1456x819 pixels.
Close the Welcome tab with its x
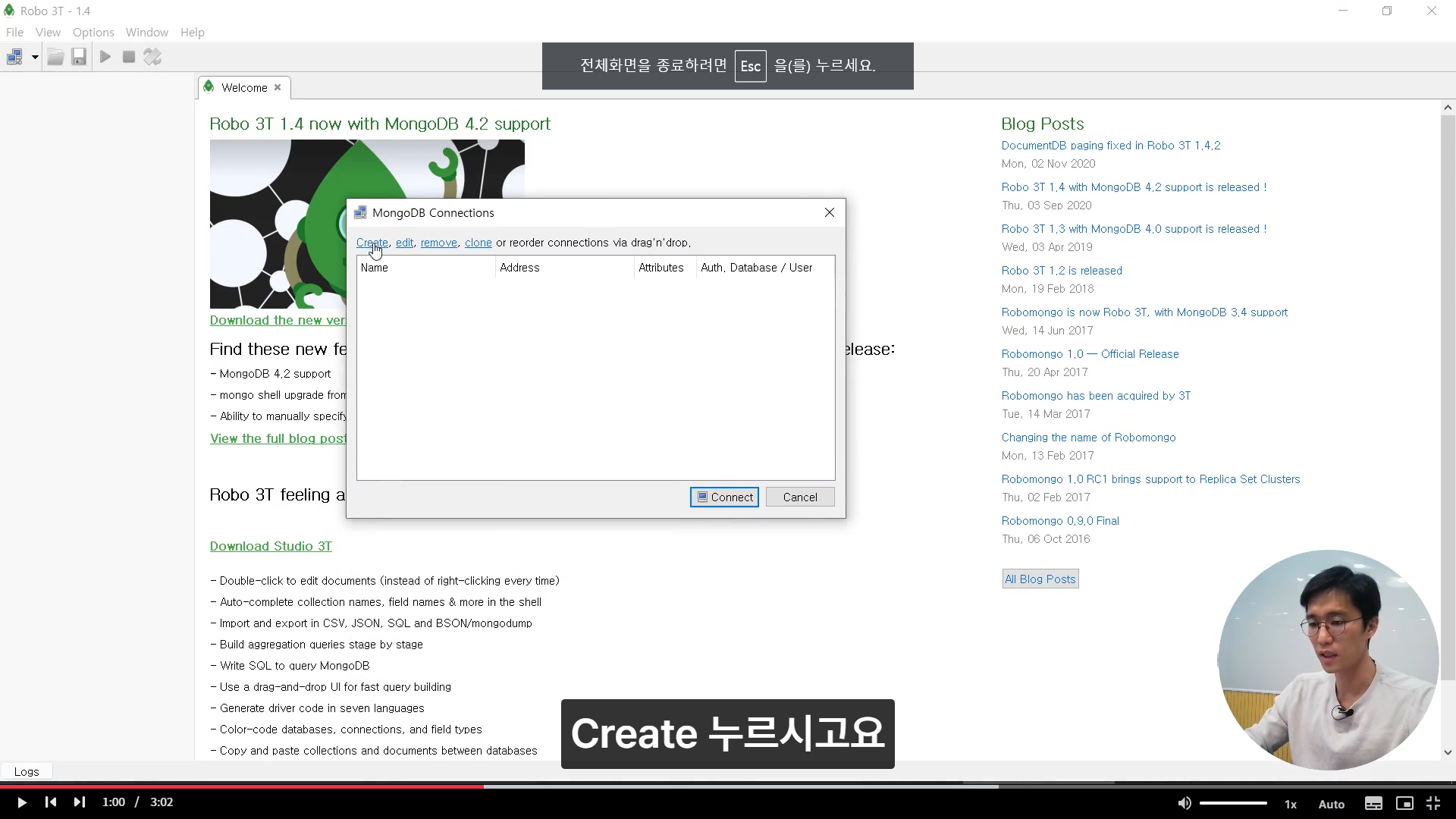pos(278,87)
